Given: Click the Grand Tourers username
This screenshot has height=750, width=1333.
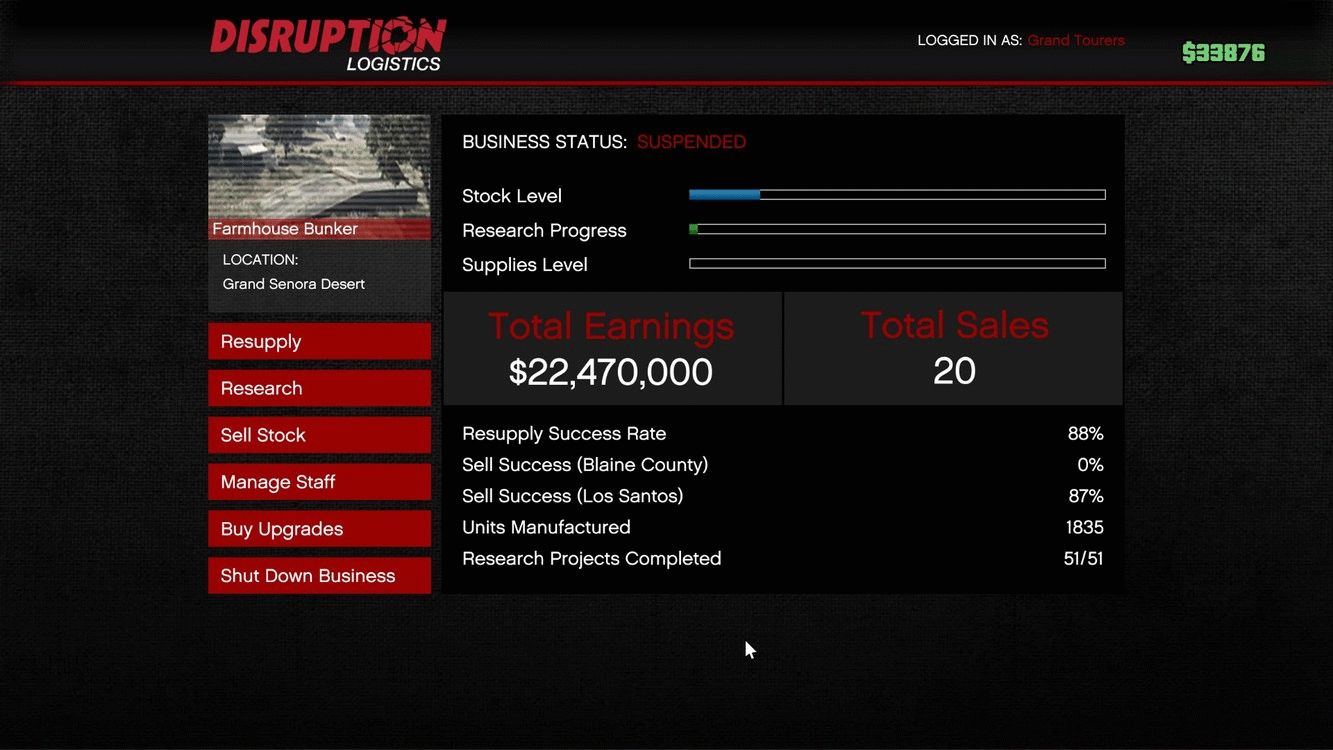Looking at the screenshot, I should [x=1076, y=41].
